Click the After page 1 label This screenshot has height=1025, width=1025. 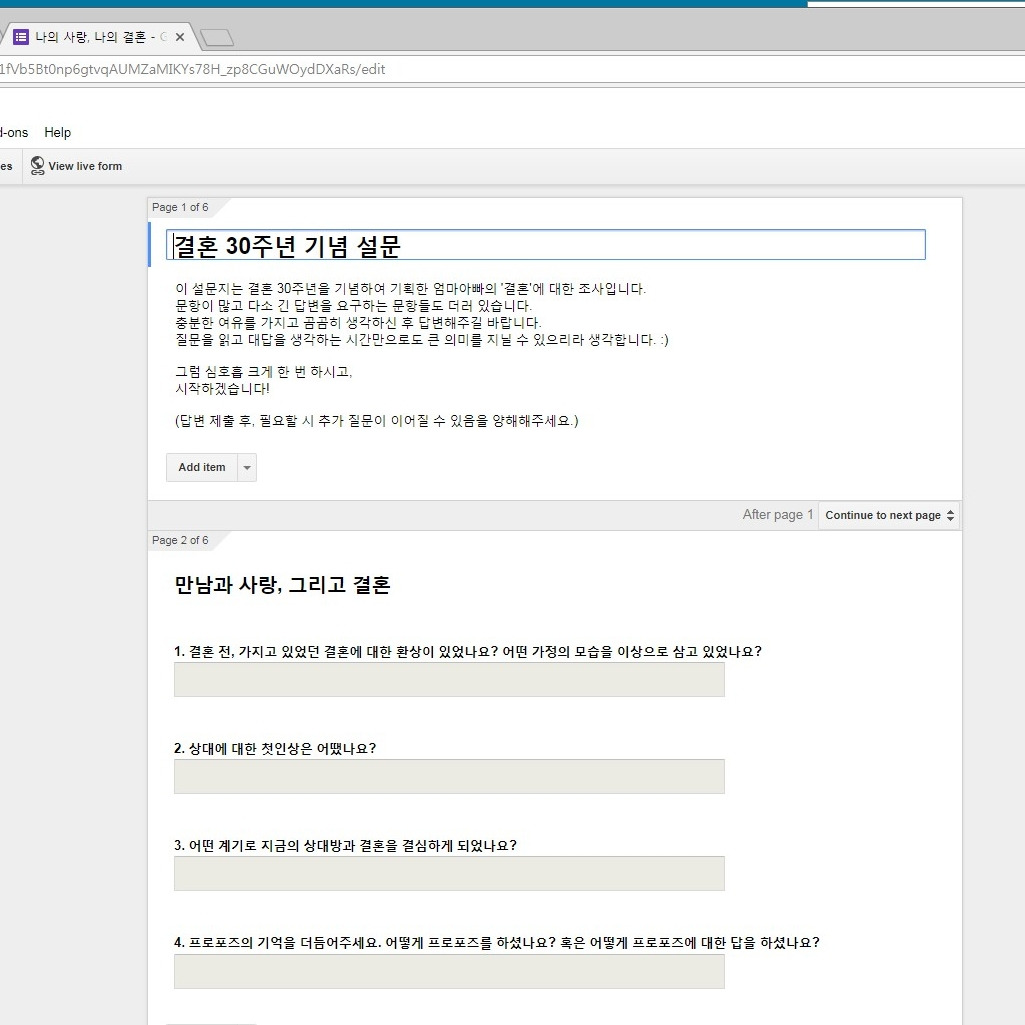pyautogui.click(x=778, y=514)
